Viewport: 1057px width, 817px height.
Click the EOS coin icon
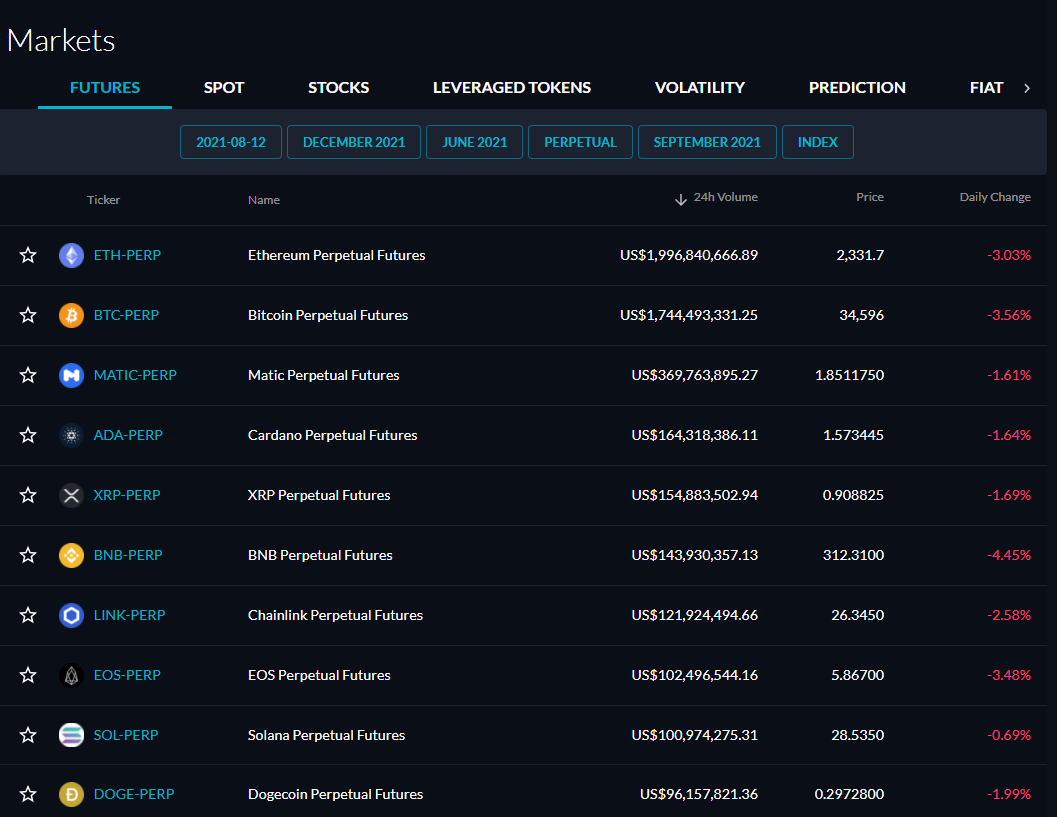pos(71,675)
